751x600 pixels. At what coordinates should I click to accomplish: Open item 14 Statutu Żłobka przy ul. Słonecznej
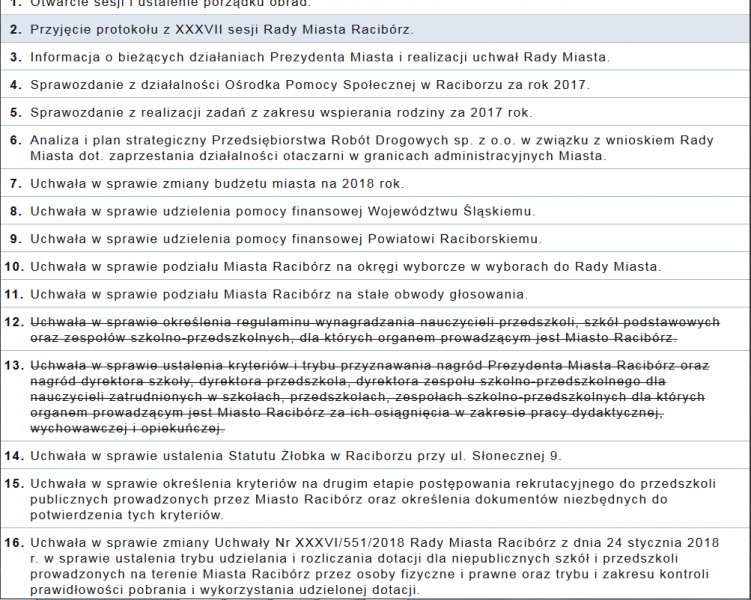pyautogui.click(x=376, y=455)
